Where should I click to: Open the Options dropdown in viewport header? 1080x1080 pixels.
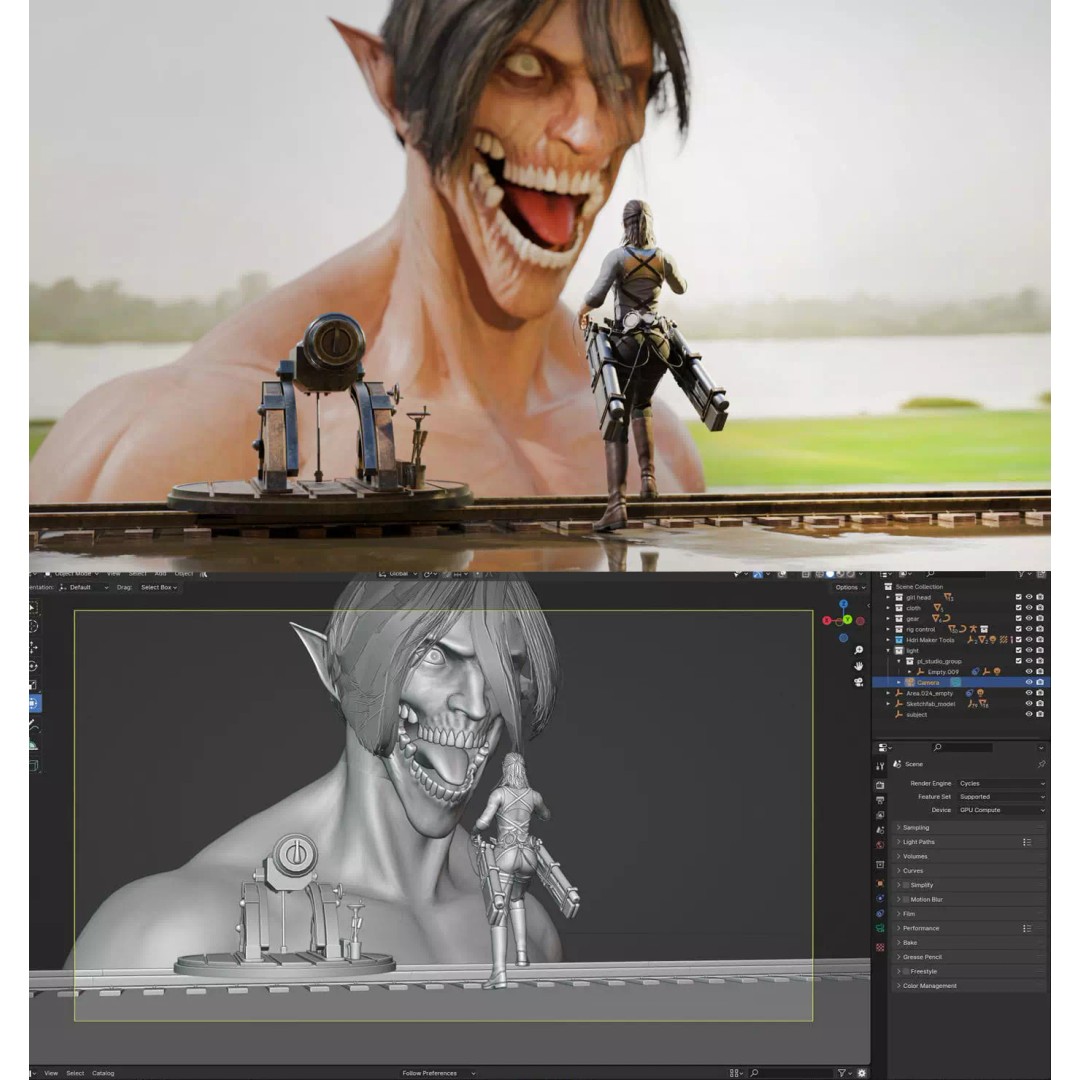(850, 588)
